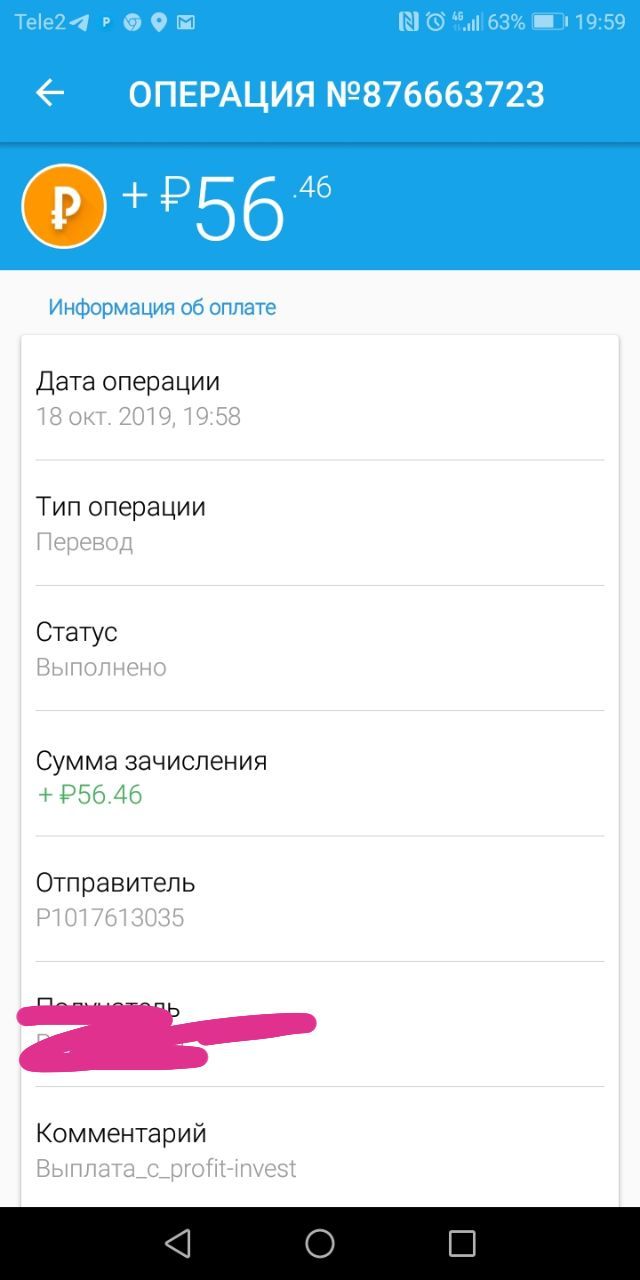Tap the comment text Выплата_с_profit-invest
Viewport: 640px width, 1280px height.
(x=166, y=1168)
